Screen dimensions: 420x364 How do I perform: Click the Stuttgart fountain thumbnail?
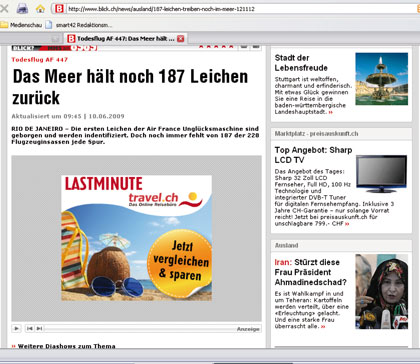381,79
